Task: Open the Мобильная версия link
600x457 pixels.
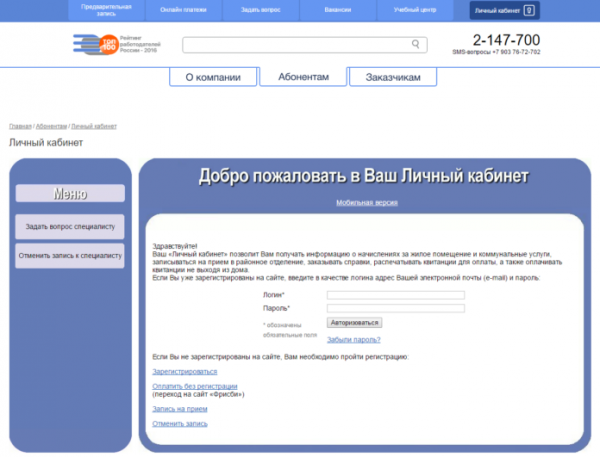Action: point(367,202)
